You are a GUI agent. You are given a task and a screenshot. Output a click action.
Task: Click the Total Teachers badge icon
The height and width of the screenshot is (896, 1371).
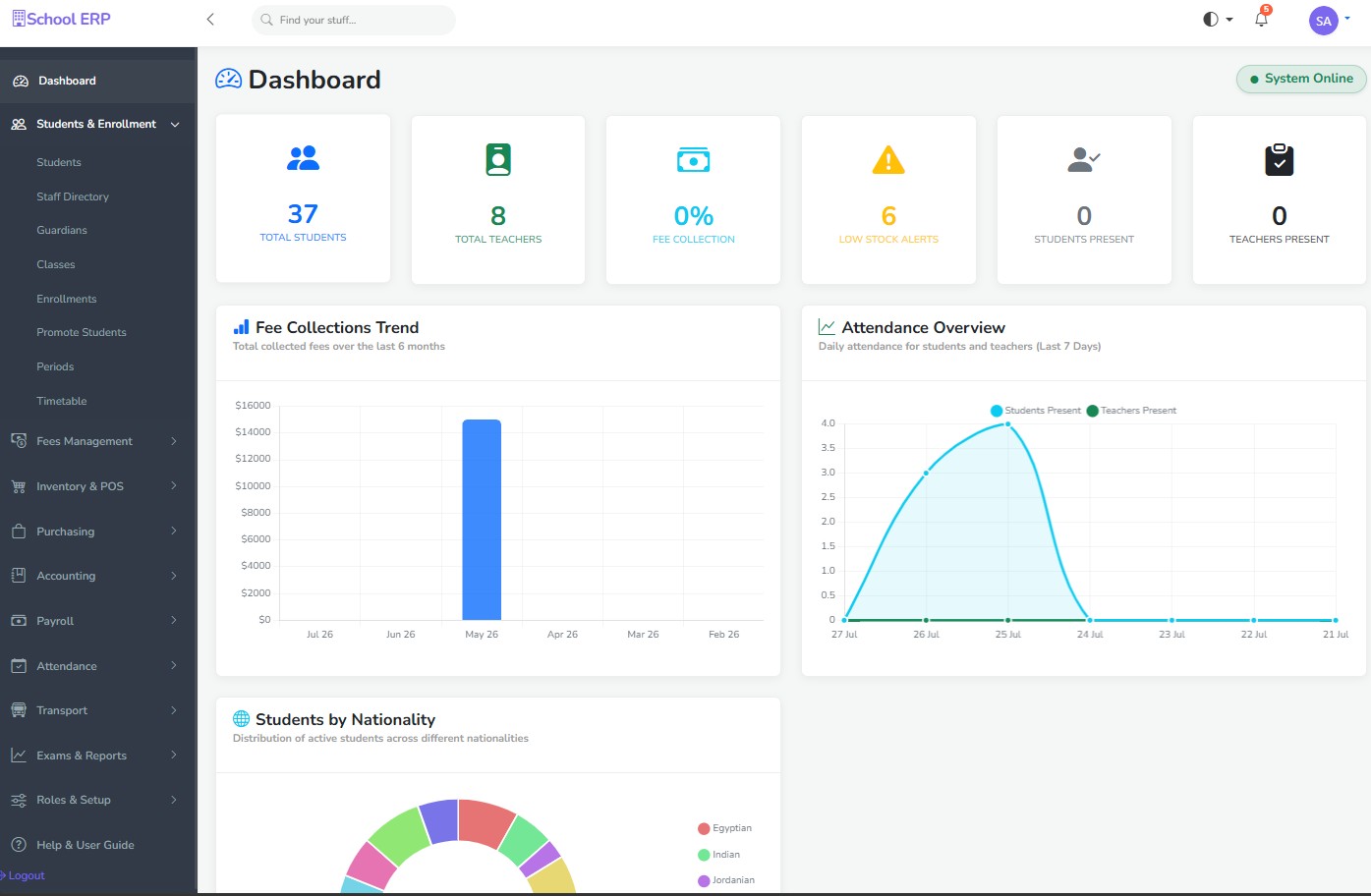click(x=498, y=159)
